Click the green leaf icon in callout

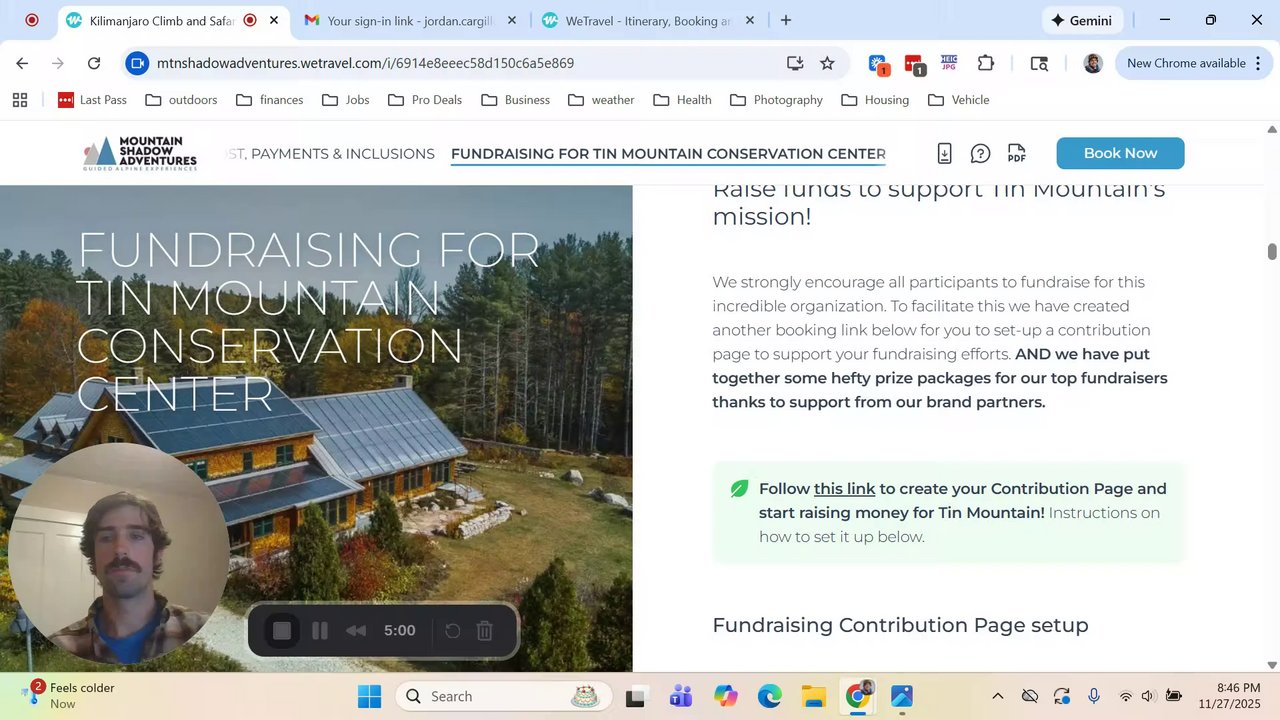739,489
